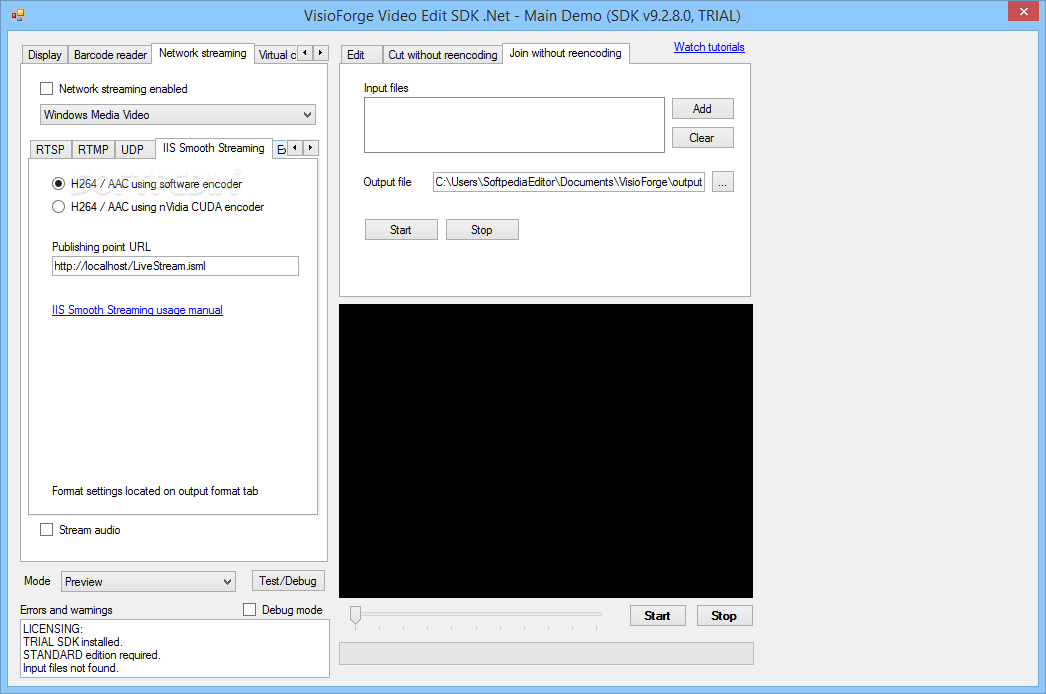
Task: Click the Test/Debug button
Action: point(288,581)
